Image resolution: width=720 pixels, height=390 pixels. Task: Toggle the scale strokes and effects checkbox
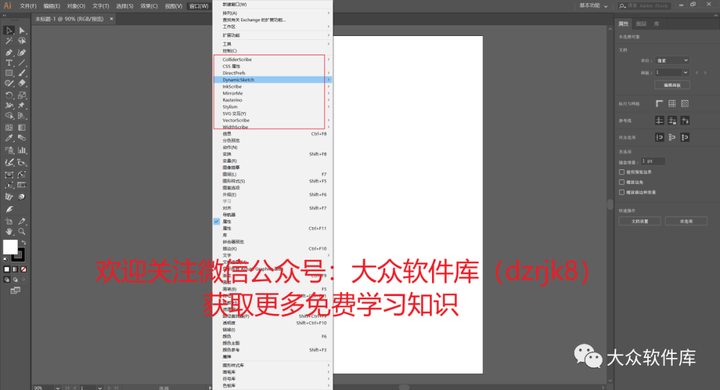tap(622, 192)
